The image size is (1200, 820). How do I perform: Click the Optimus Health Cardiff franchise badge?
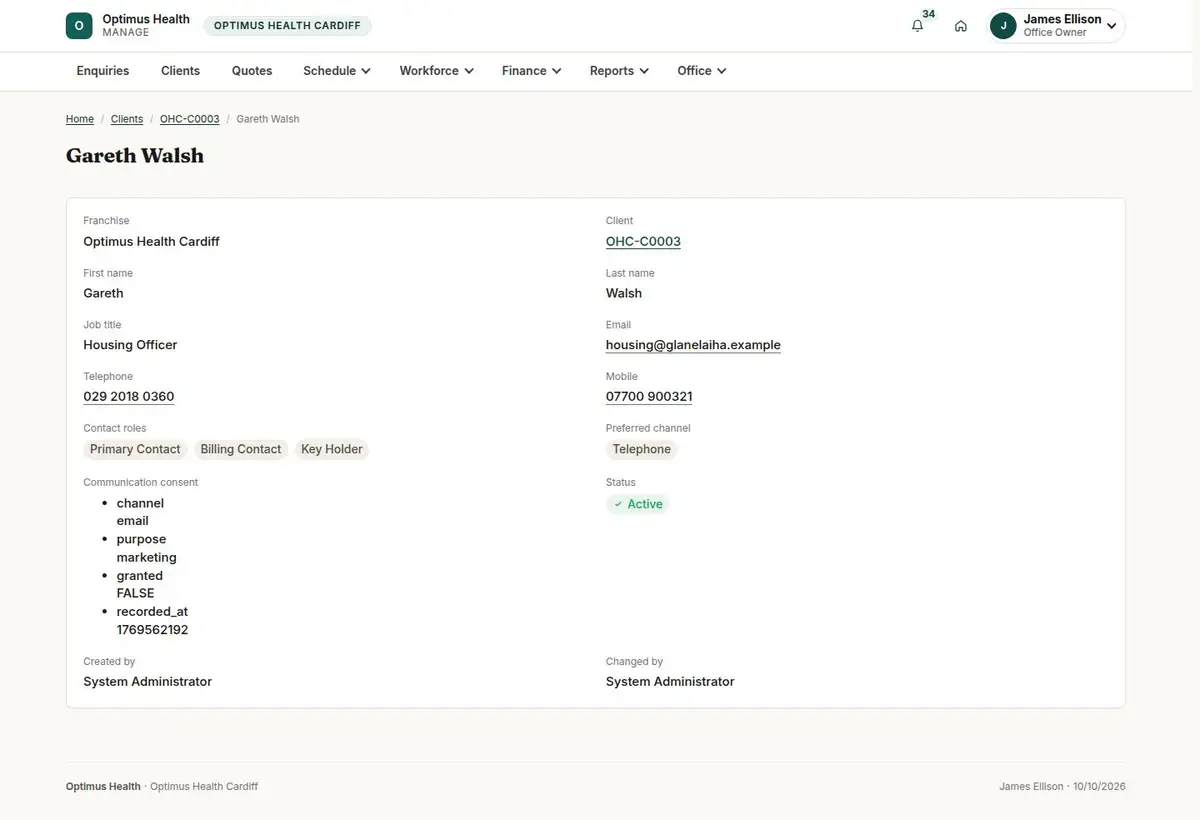click(x=287, y=26)
